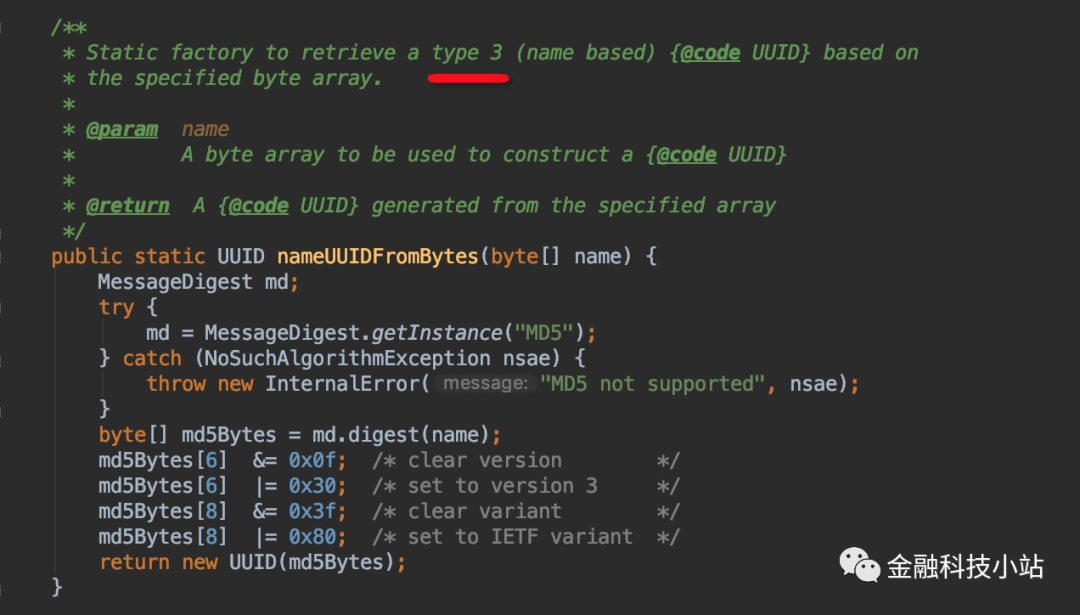
Task: Click the 'message:' parameter hint label
Action: click(x=485, y=384)
